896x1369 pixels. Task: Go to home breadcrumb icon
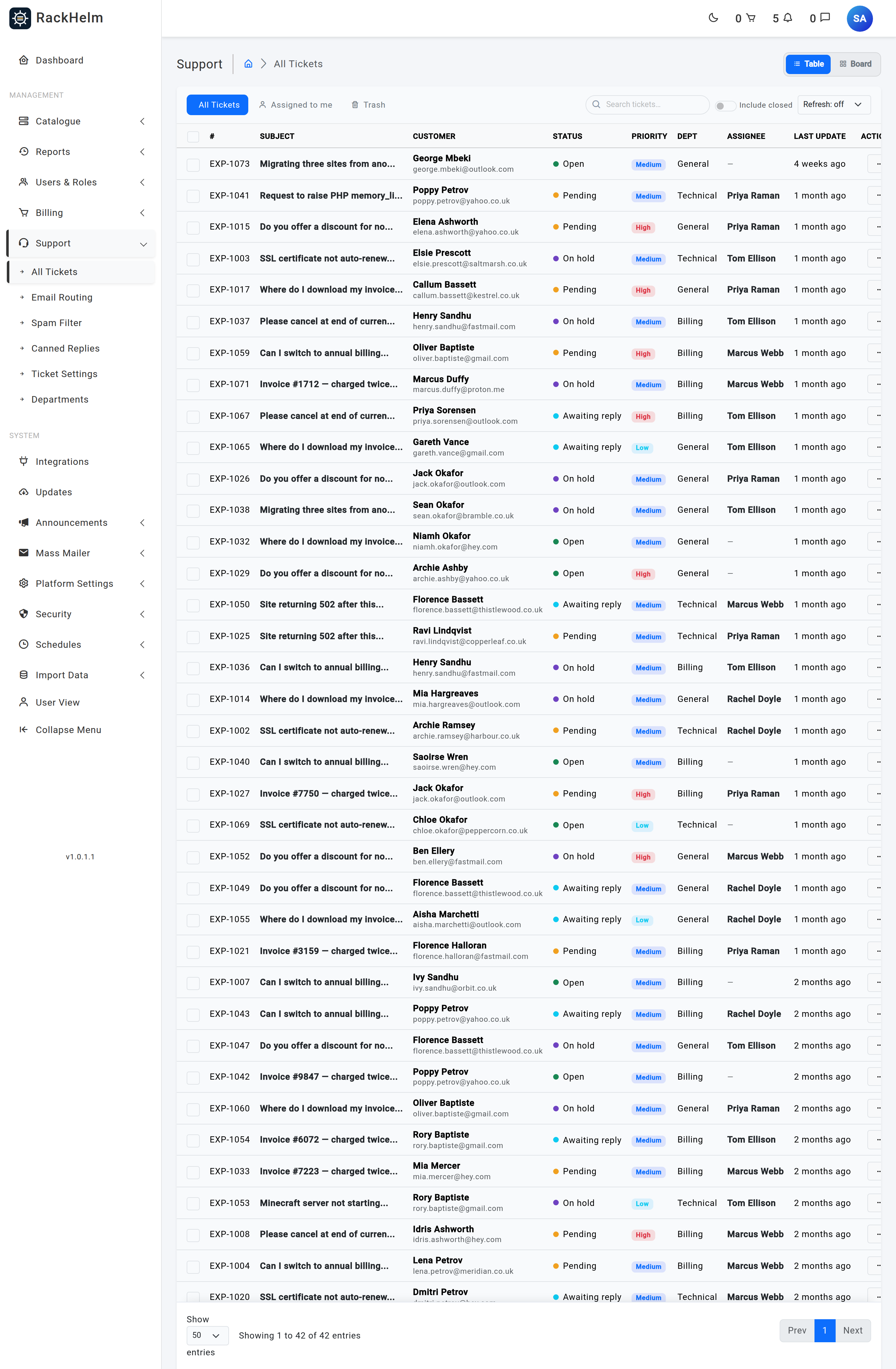pyautogui.click(x=249, y=64)
